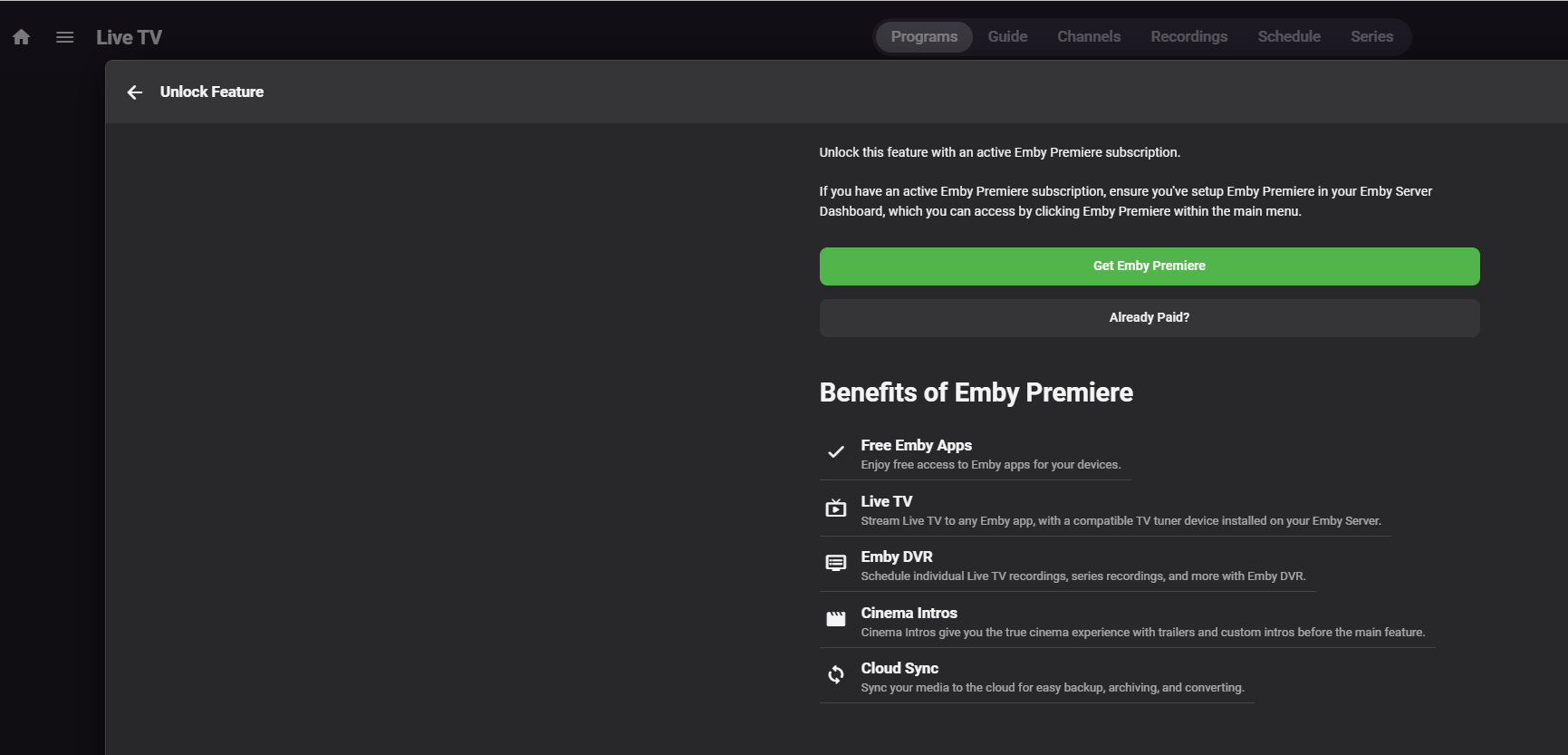
Task: Click the Get Emby Premiere button
Action: point(1150,266)
